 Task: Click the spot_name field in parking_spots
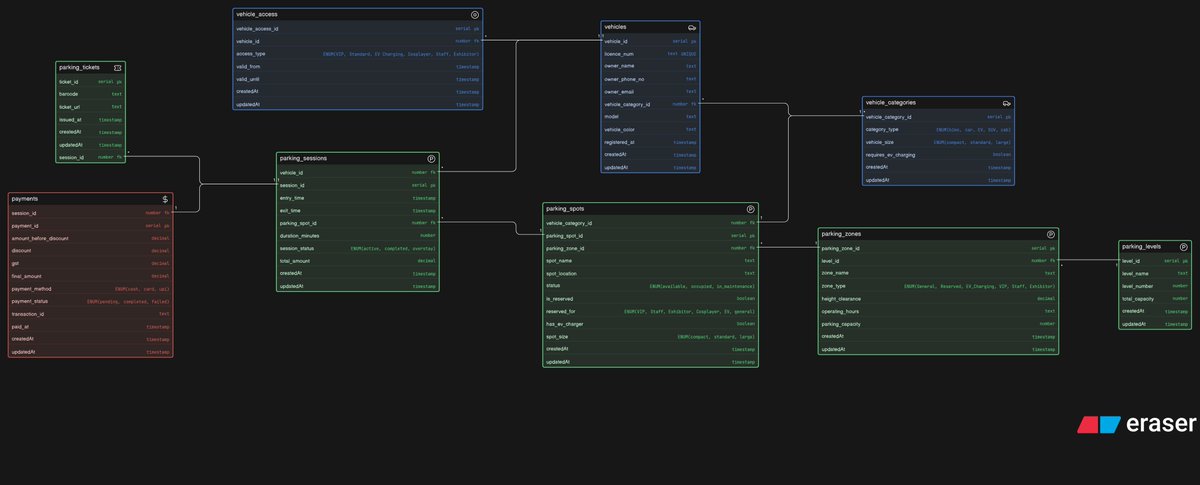[x=651, y=261]
